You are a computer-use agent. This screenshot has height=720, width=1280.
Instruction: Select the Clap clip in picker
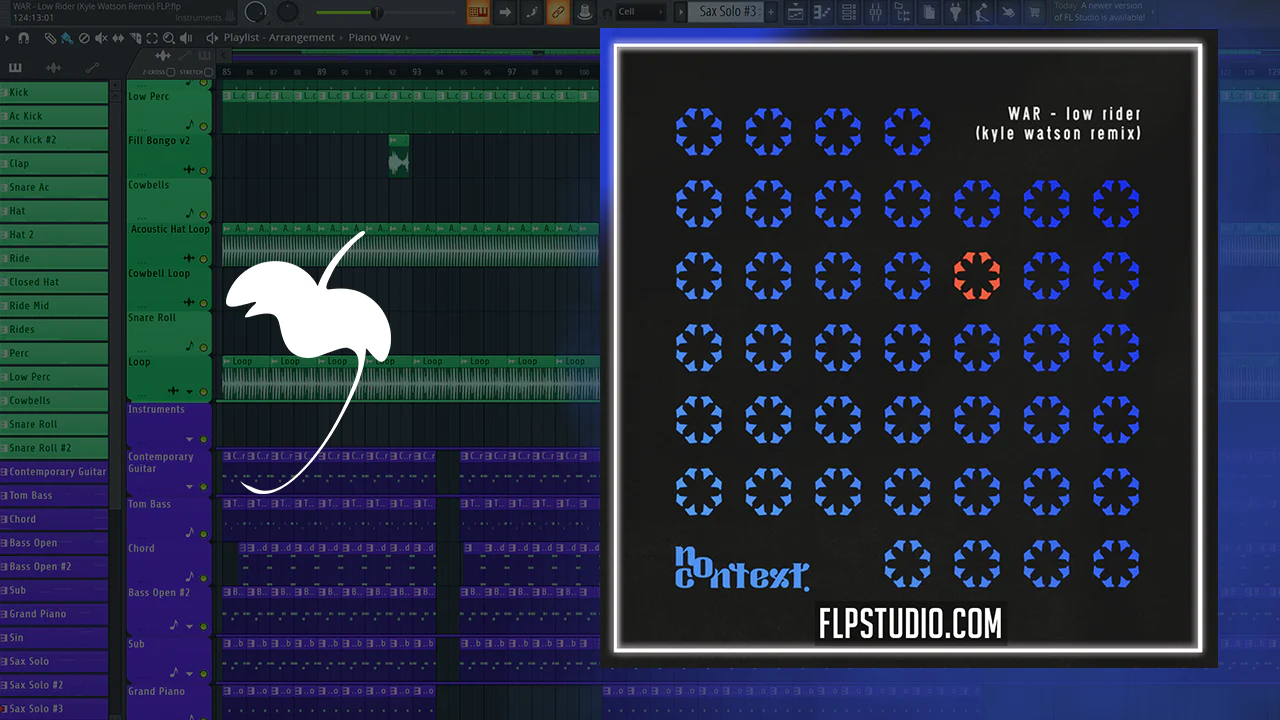(54, 163)
